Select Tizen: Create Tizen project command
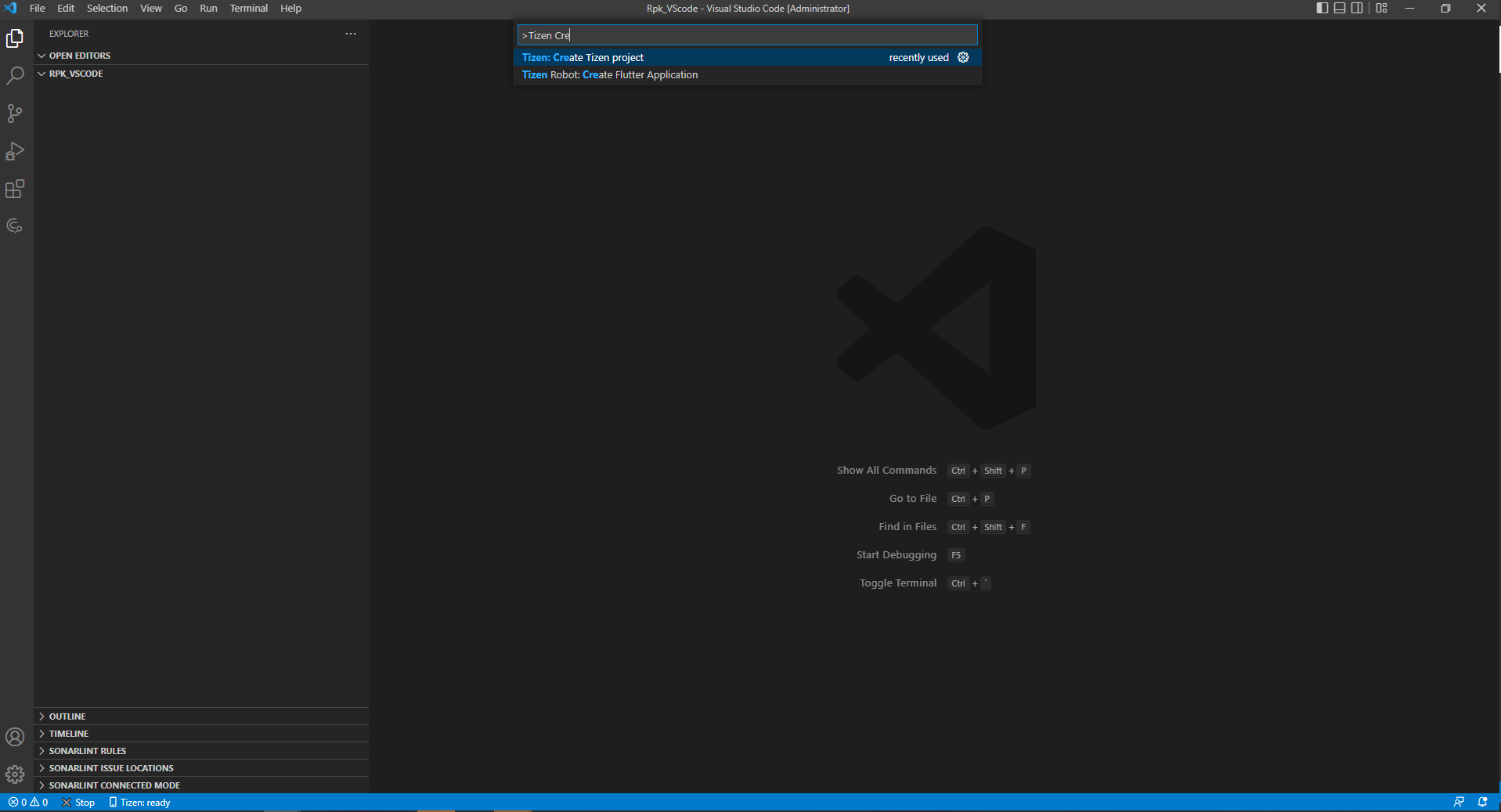1501x812 pixels. click(583, 57)
